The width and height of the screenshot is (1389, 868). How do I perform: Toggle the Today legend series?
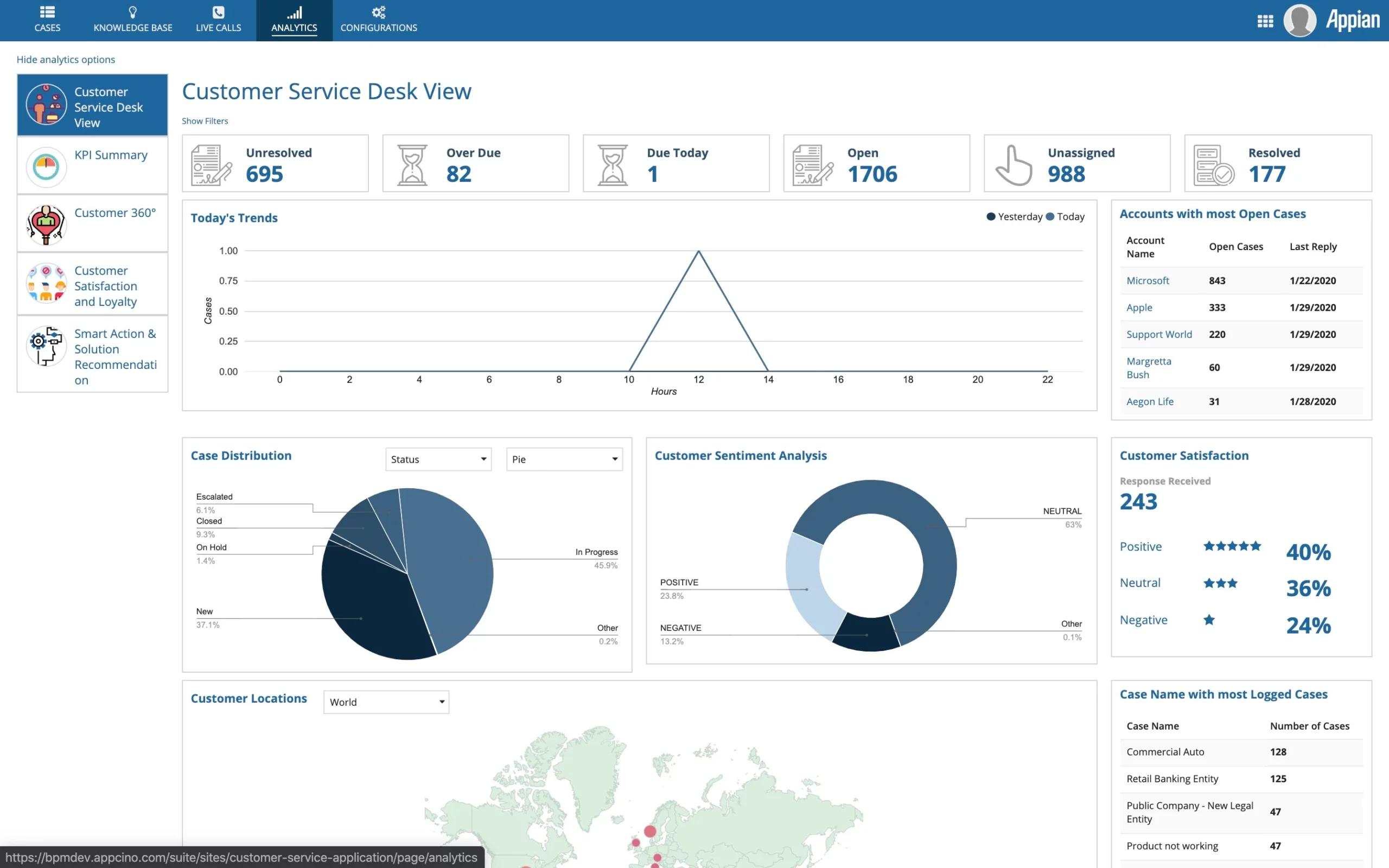tap(1065, 216)
